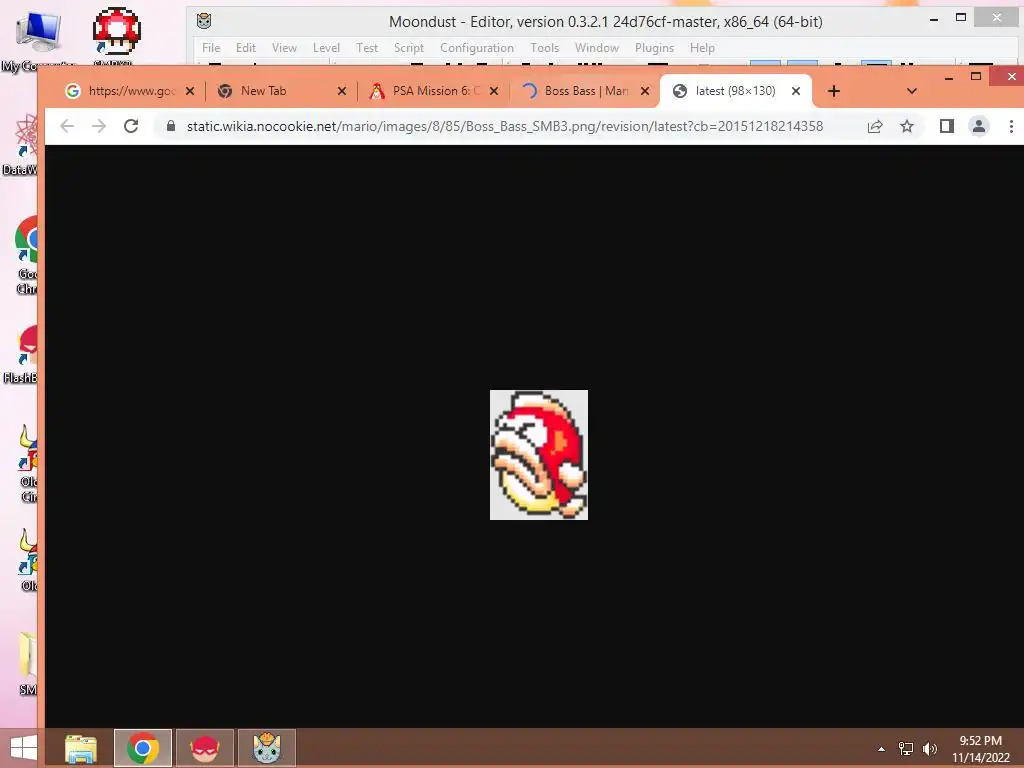1024x768 pixels.
Task: Expand Chrome tab search dropdown
Action: (912, 91)
